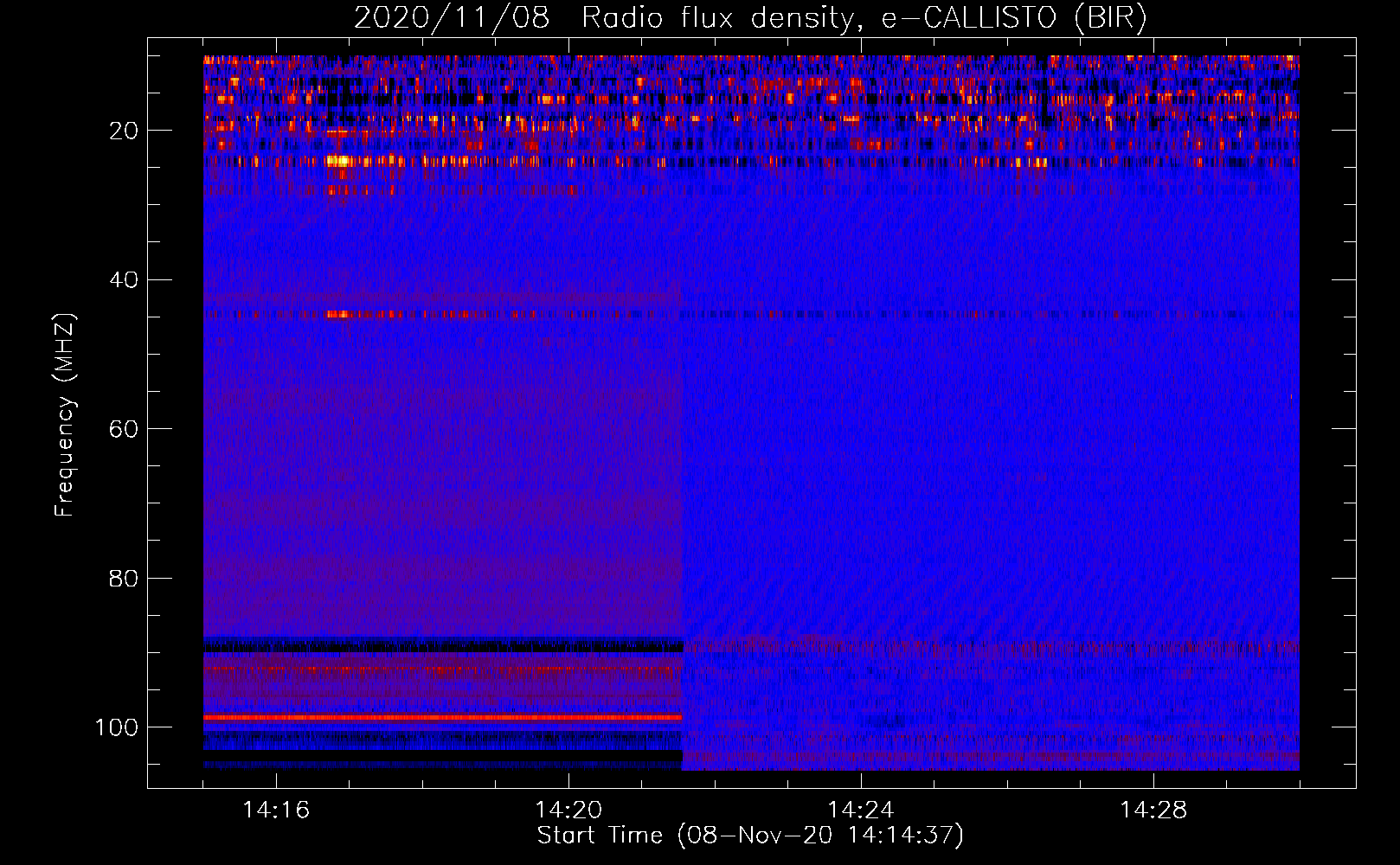The width and height of the screenshot is (1400, 865).
Task: Choose the 14:24 time tick label
Action: tap(861, 811)
